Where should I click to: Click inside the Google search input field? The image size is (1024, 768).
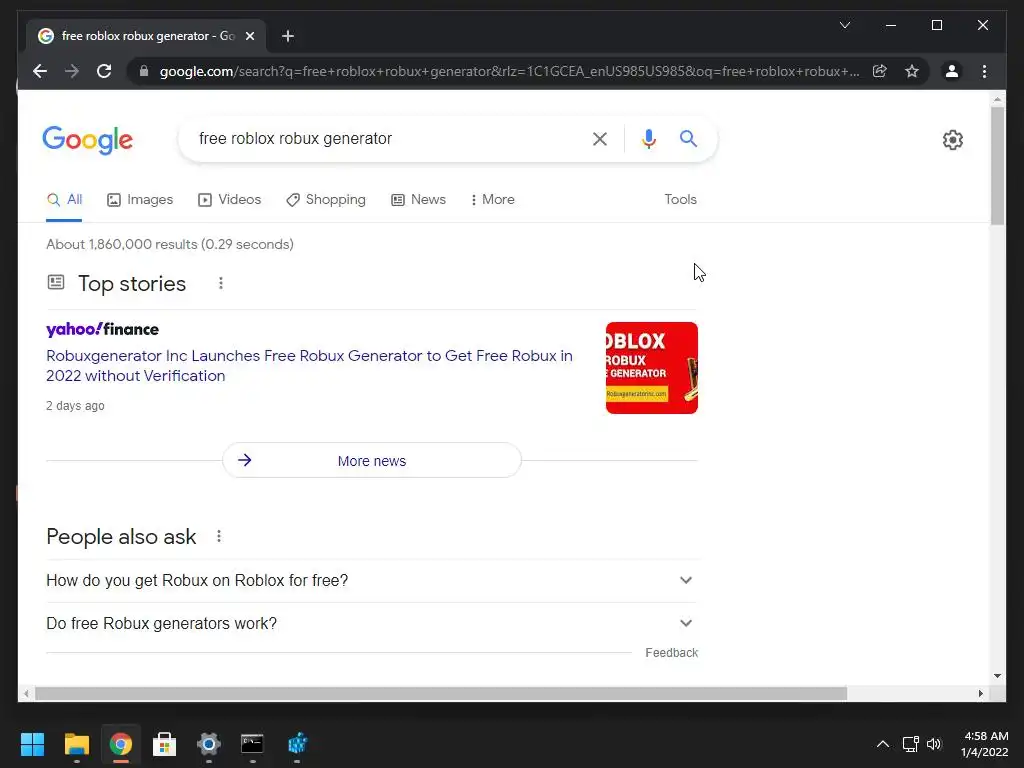(x=389, y=138)
